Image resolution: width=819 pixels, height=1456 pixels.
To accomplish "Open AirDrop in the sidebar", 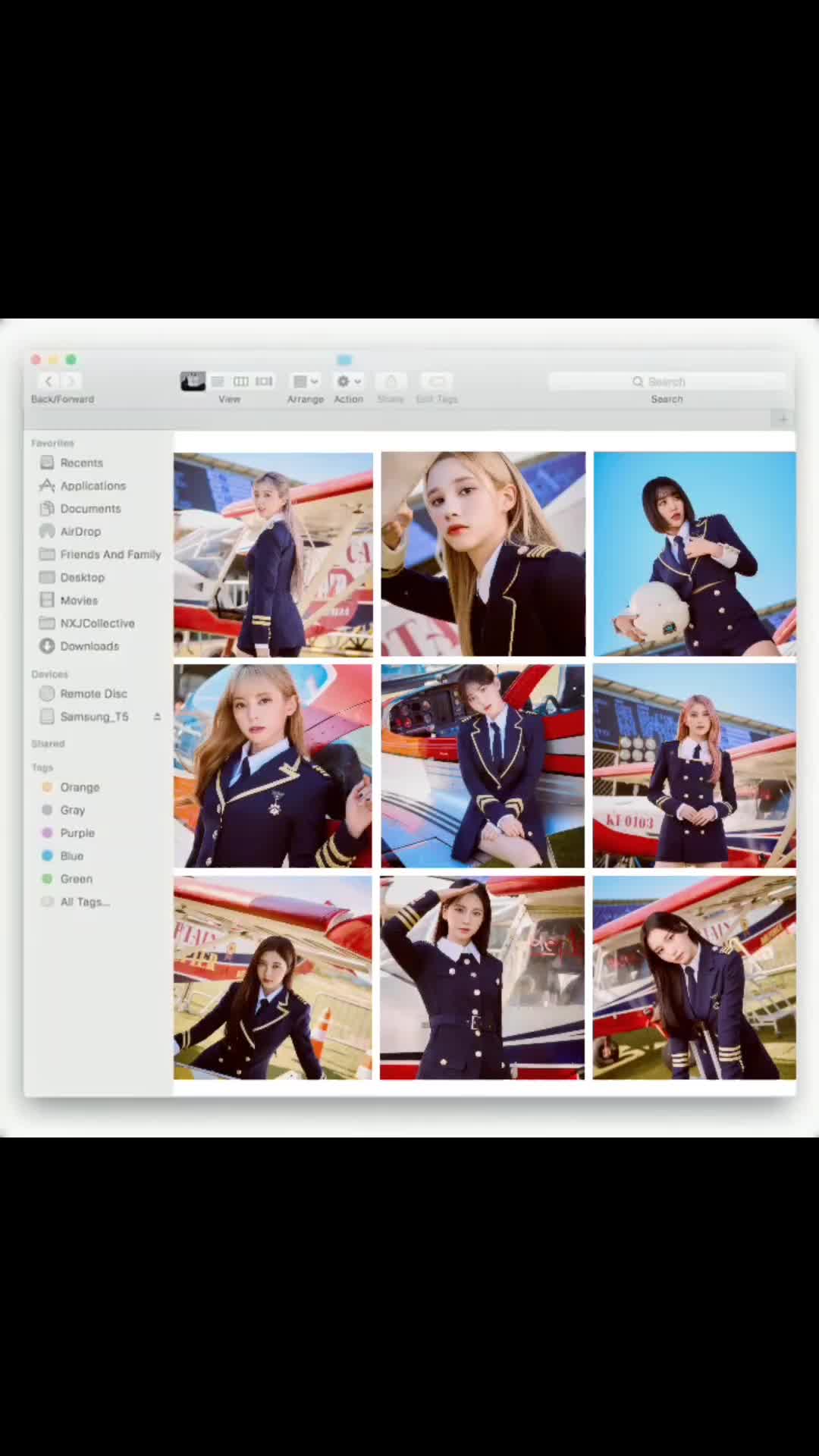I will pos(70,532).
